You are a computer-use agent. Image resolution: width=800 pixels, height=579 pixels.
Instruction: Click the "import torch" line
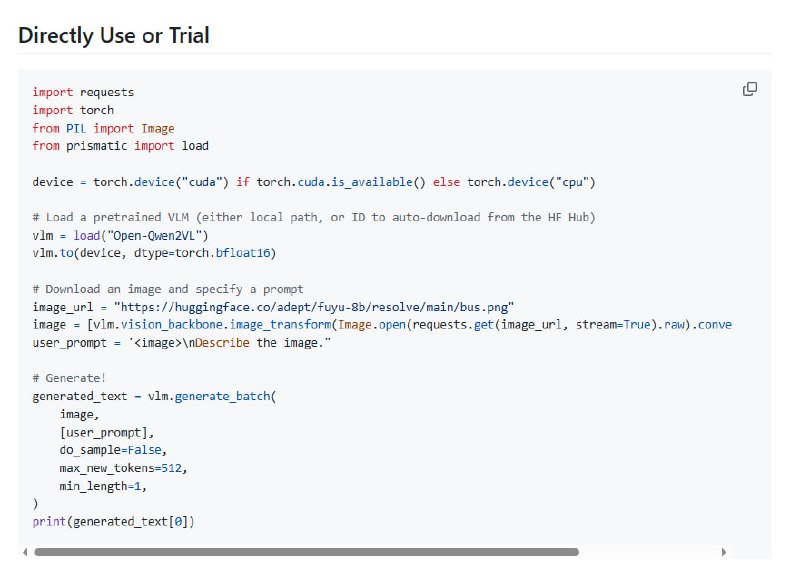73,110
